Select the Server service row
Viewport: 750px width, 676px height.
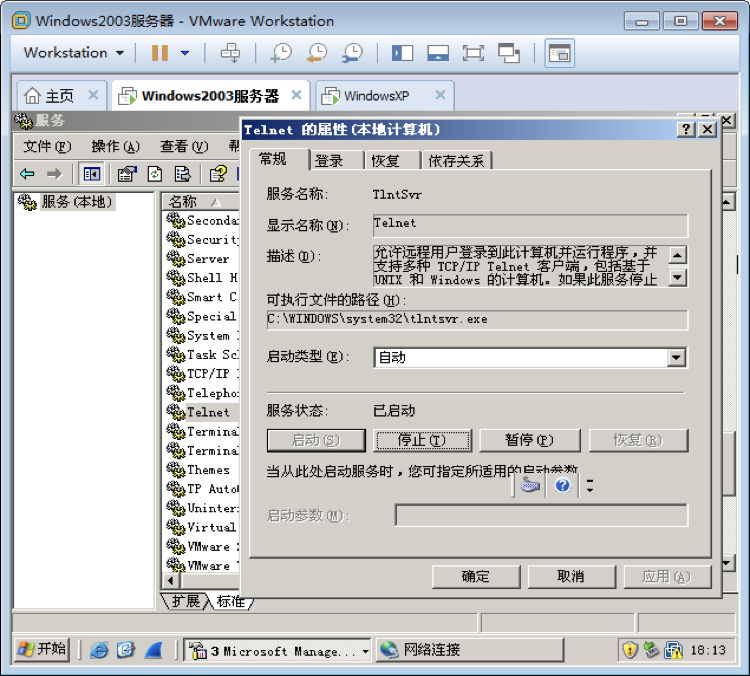[x=202, y=259]
